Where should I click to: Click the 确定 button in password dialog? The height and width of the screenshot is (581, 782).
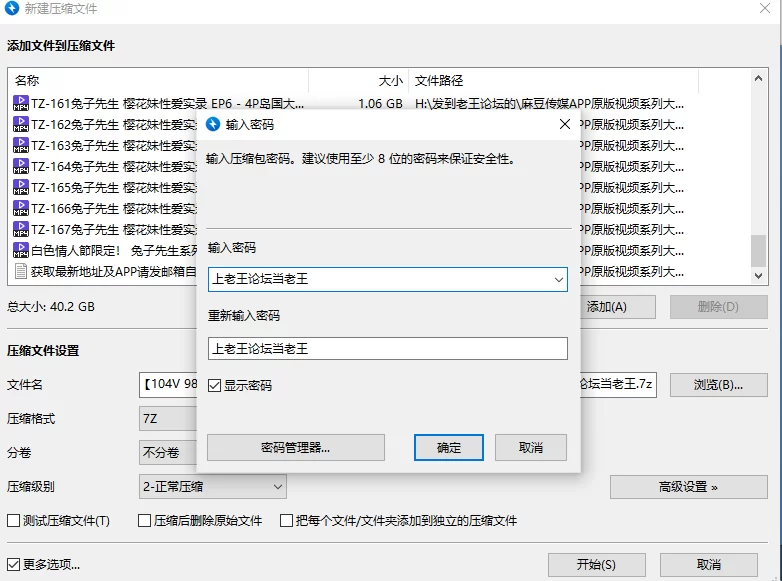coord(448,447)
